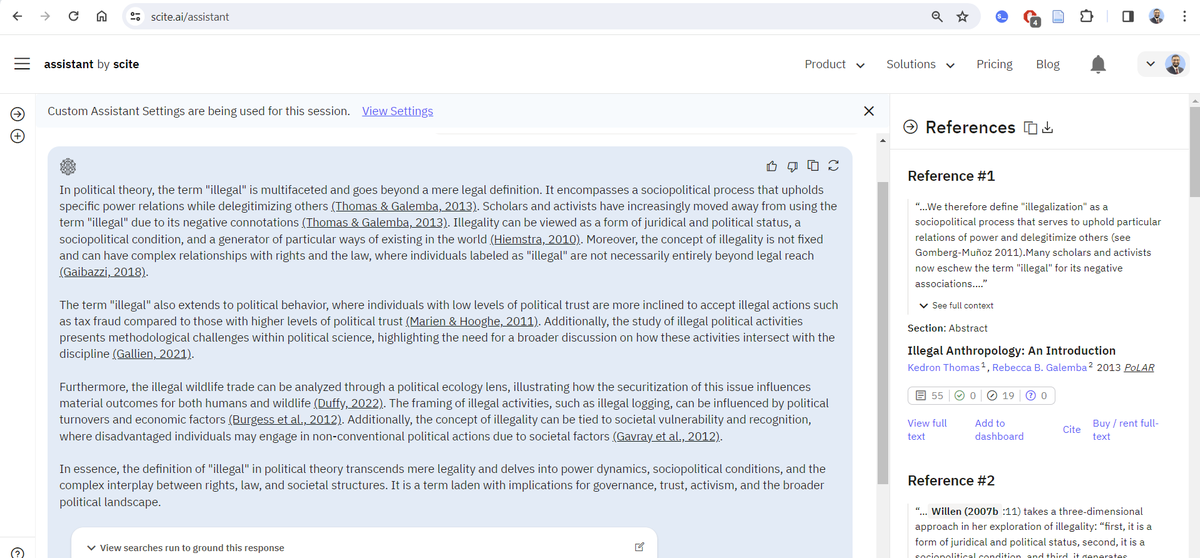Click the ChatGPT-style logo above the response
The image size is (1200, 558).
click(x=68, y=166)
